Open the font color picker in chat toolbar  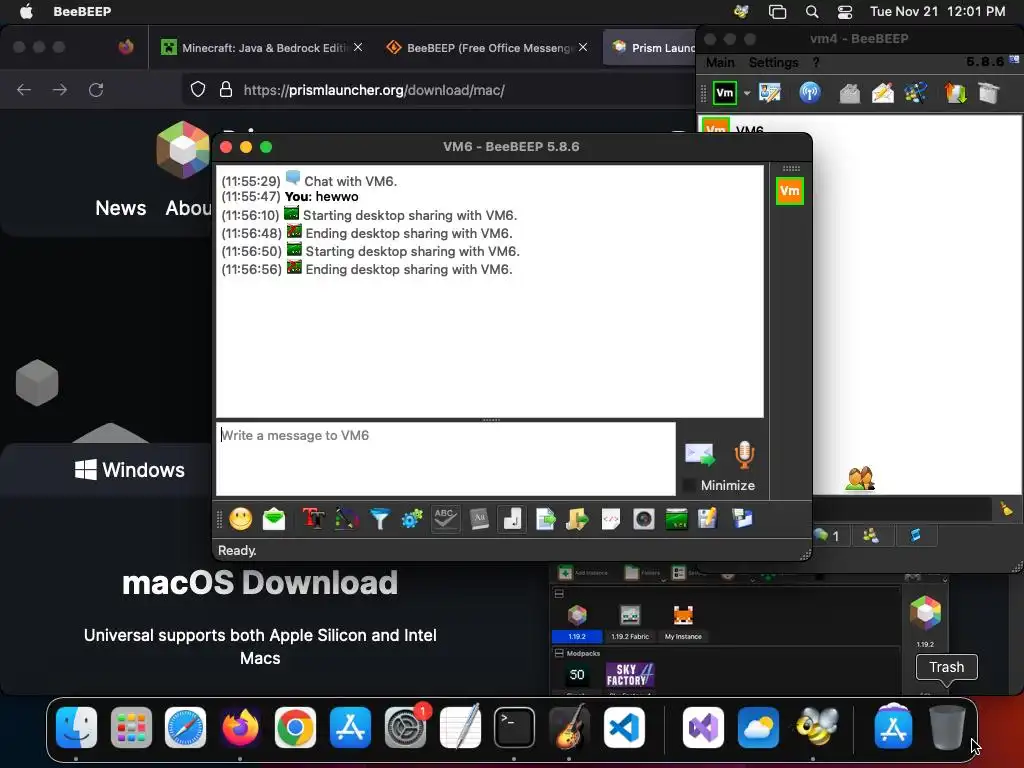(347, 520)
